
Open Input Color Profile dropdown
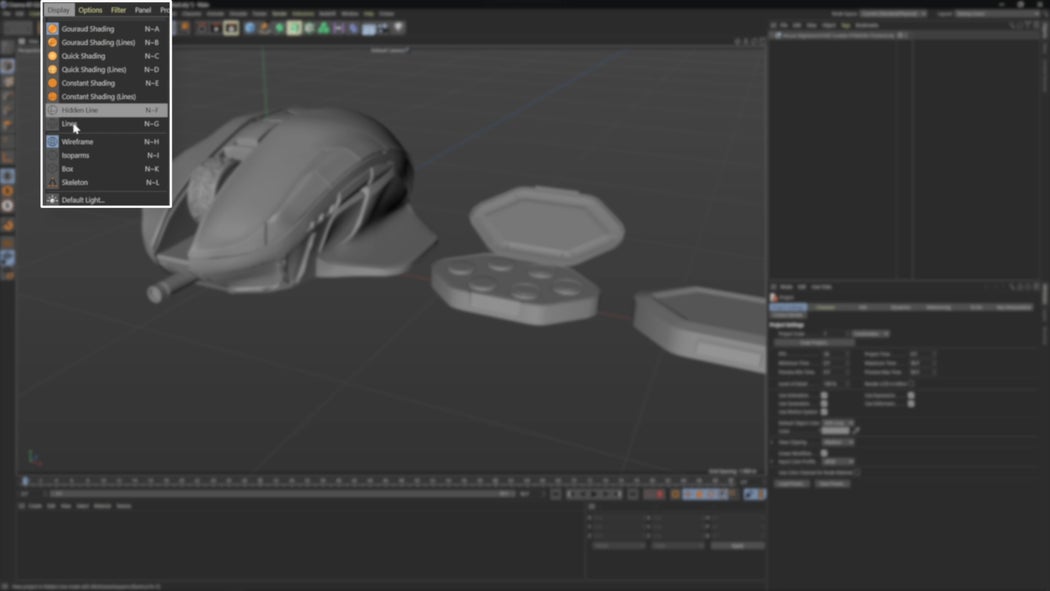(838, 462)
